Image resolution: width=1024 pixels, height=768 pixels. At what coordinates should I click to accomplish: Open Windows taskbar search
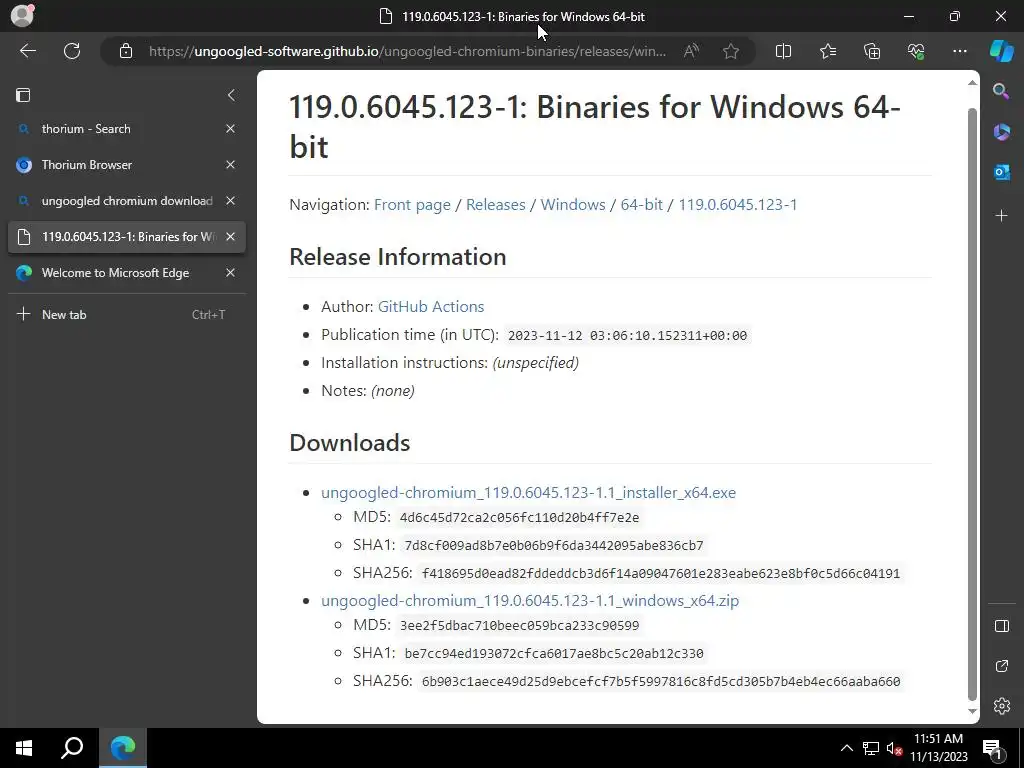pyautogui.click(x=72, y=748)
